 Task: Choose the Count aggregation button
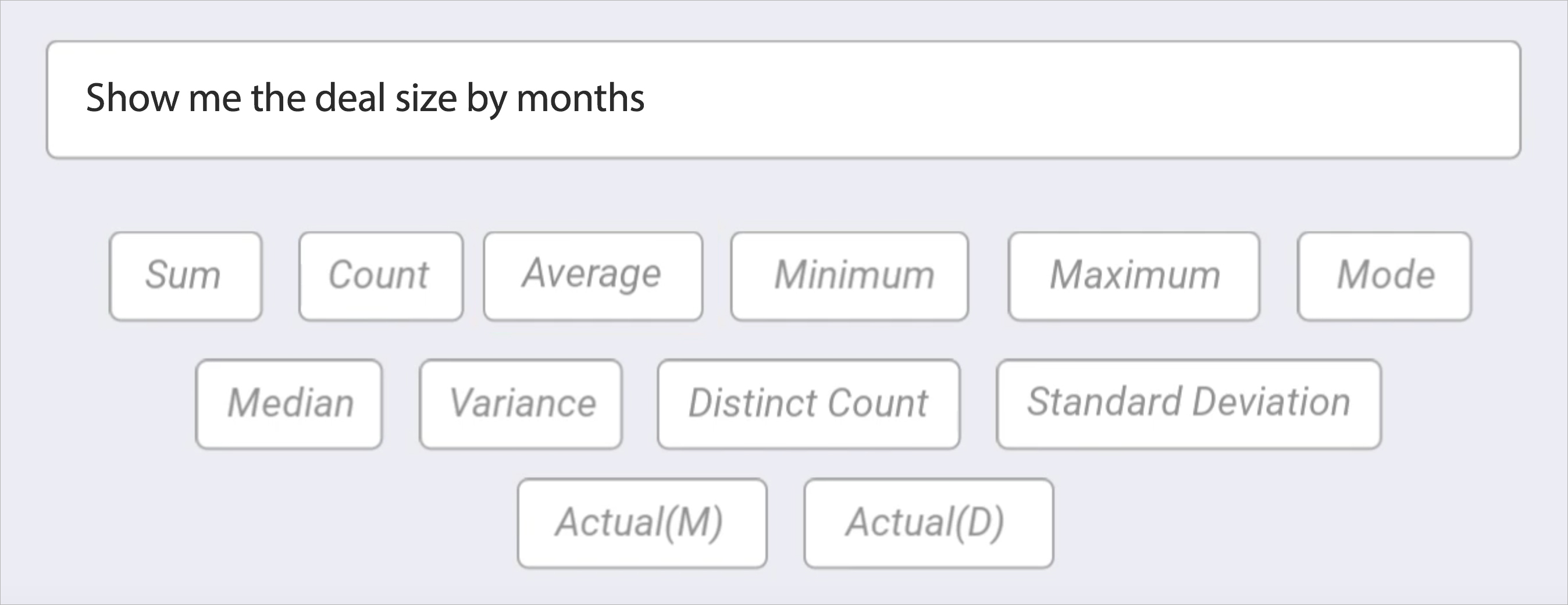click(380, 276)
